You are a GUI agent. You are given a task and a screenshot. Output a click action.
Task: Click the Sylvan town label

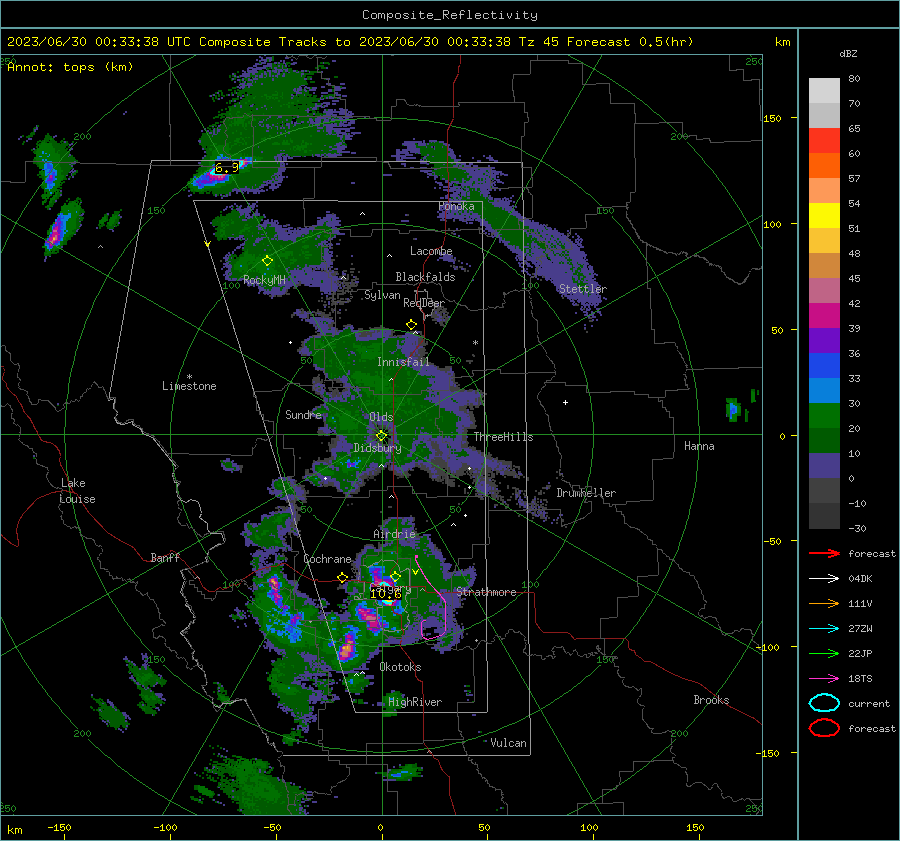(382, 295)
